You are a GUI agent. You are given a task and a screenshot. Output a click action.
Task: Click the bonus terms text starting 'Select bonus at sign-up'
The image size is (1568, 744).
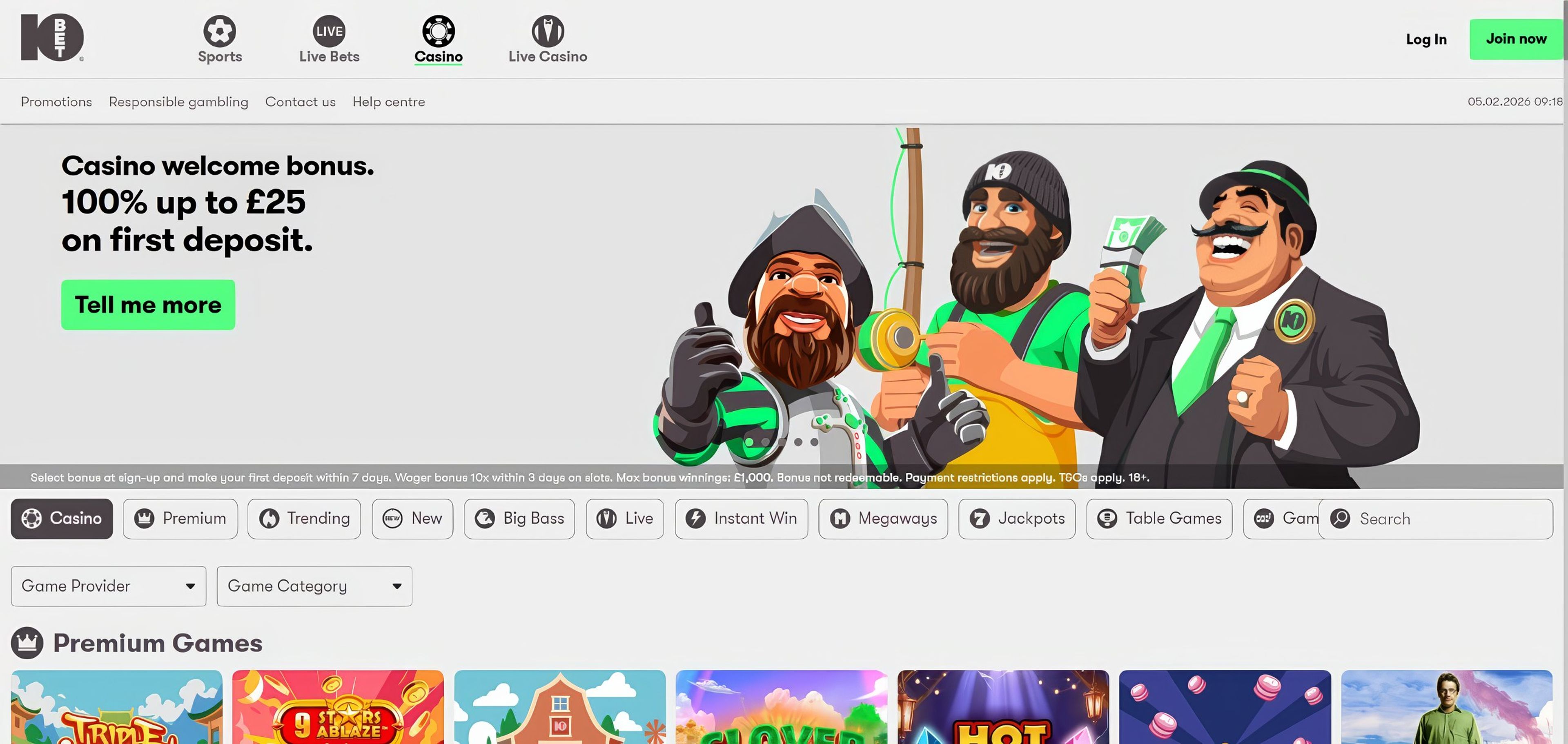click(x=590, y=477)
